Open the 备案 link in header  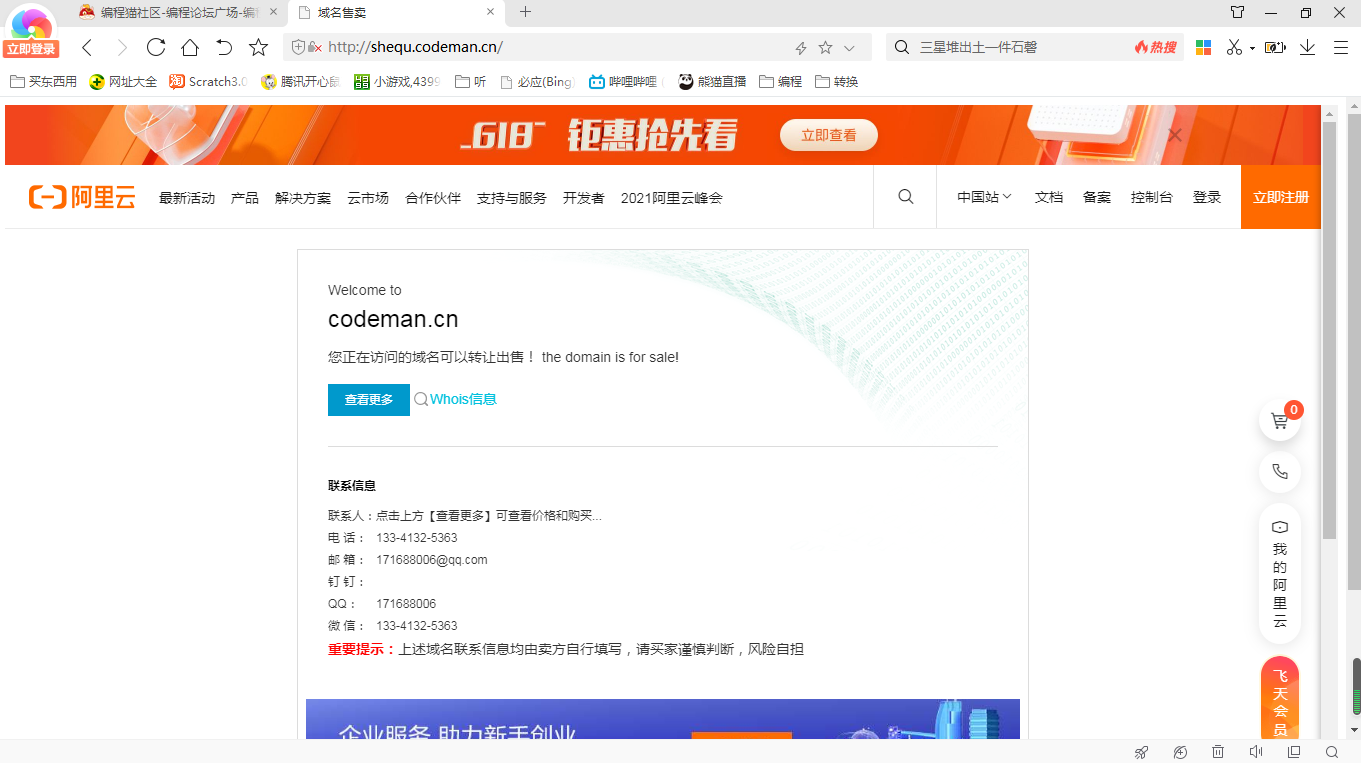[x=1097, y=197]
